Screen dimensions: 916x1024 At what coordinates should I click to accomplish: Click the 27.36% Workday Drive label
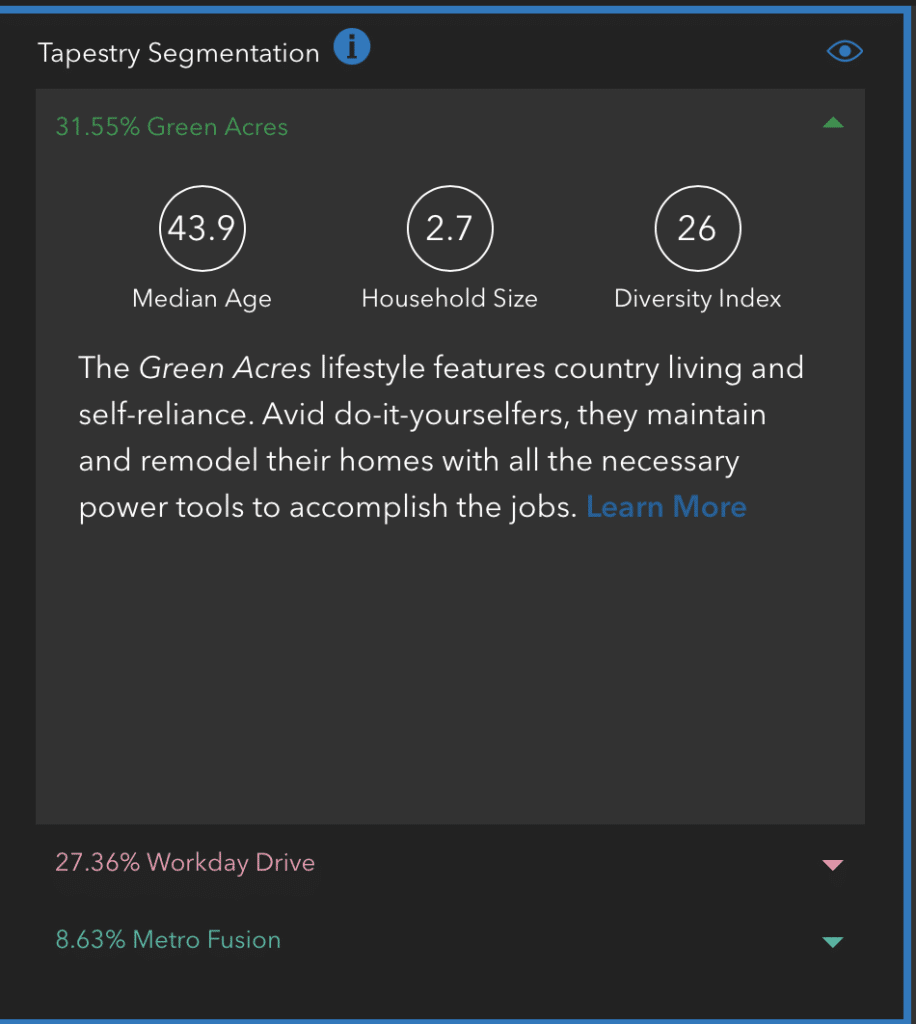[x=185, y=863]
